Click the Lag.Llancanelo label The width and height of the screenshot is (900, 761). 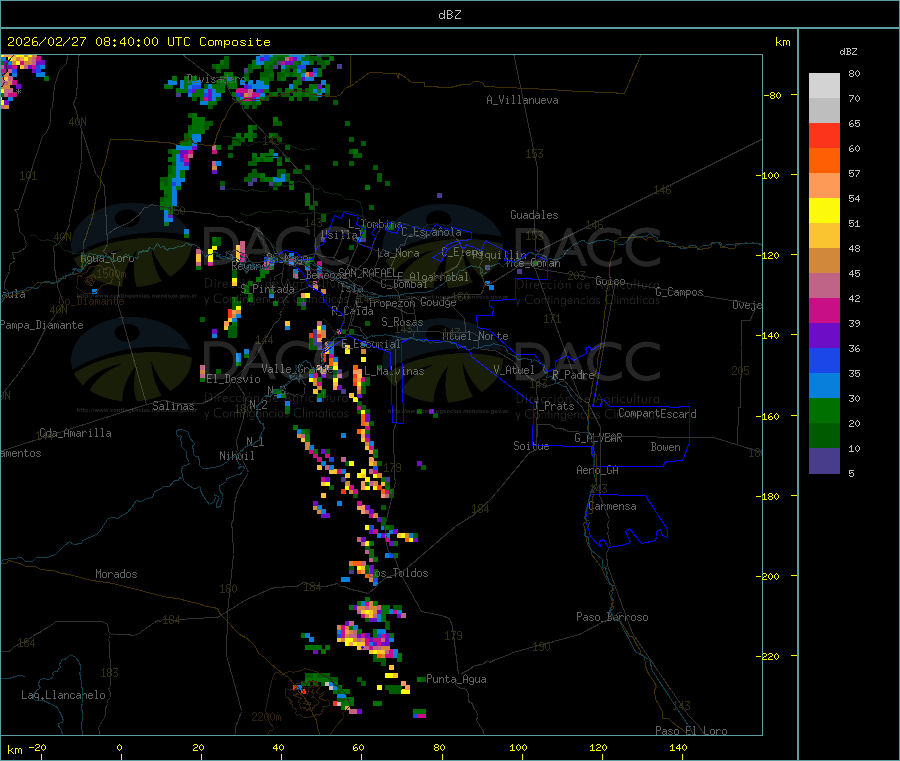pos(63,695)
